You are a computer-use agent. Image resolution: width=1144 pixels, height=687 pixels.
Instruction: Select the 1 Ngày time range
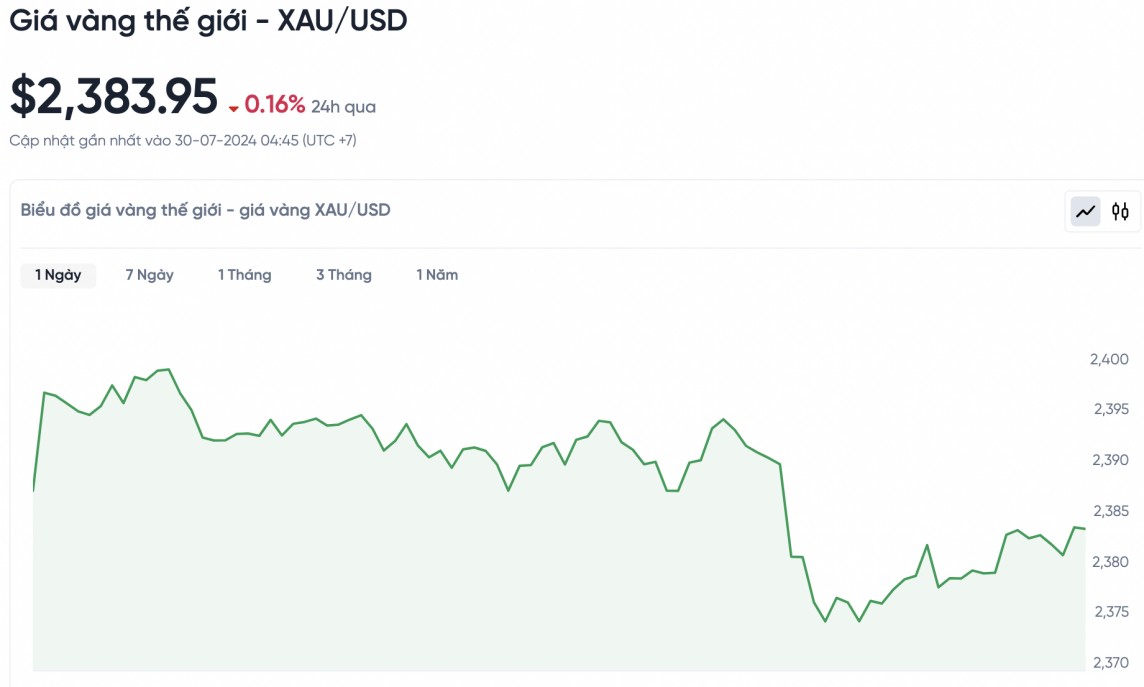[x=58, y=275]
